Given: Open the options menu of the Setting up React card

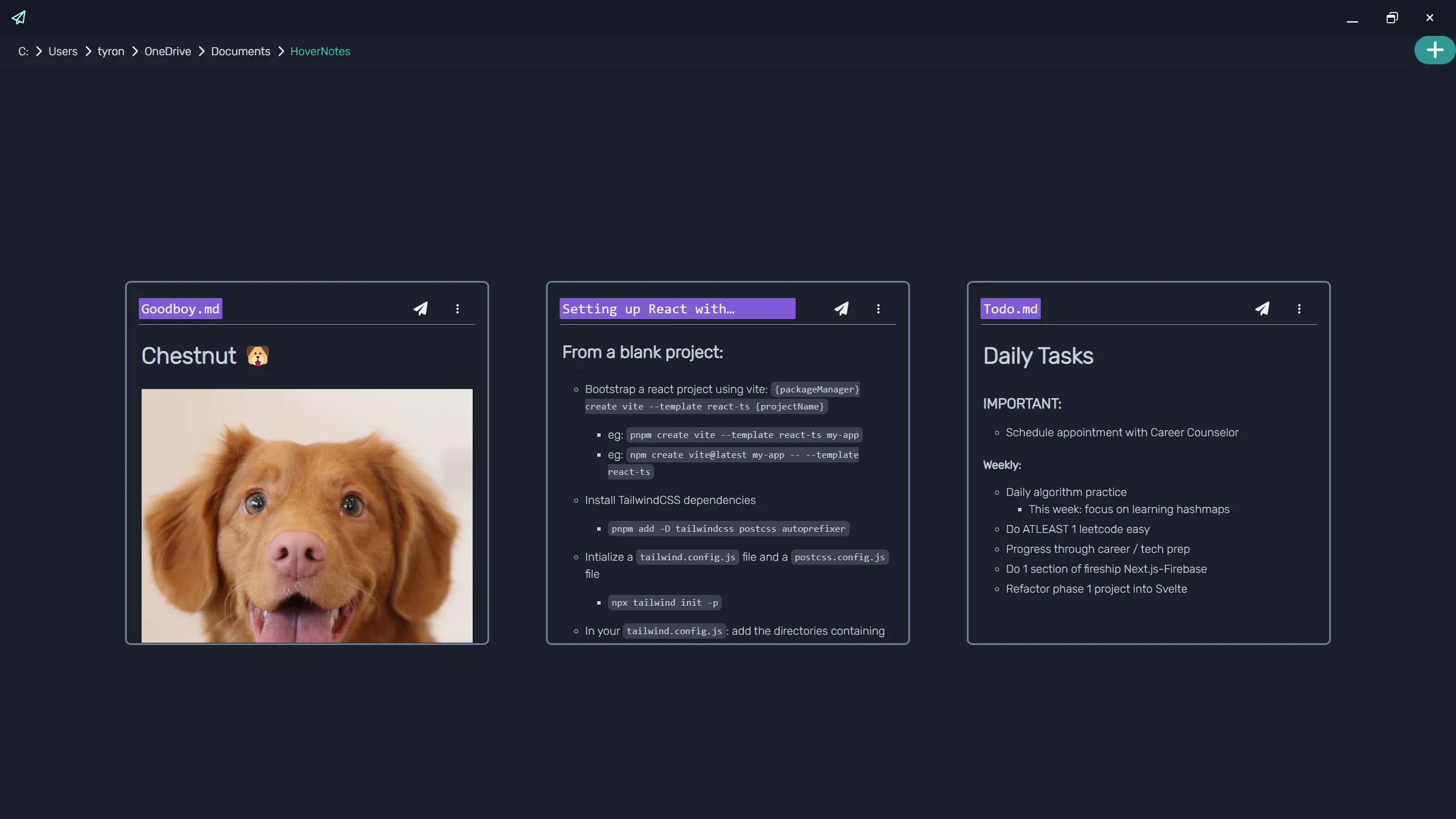Looking at the screenshot, I should tap(878, 309).
